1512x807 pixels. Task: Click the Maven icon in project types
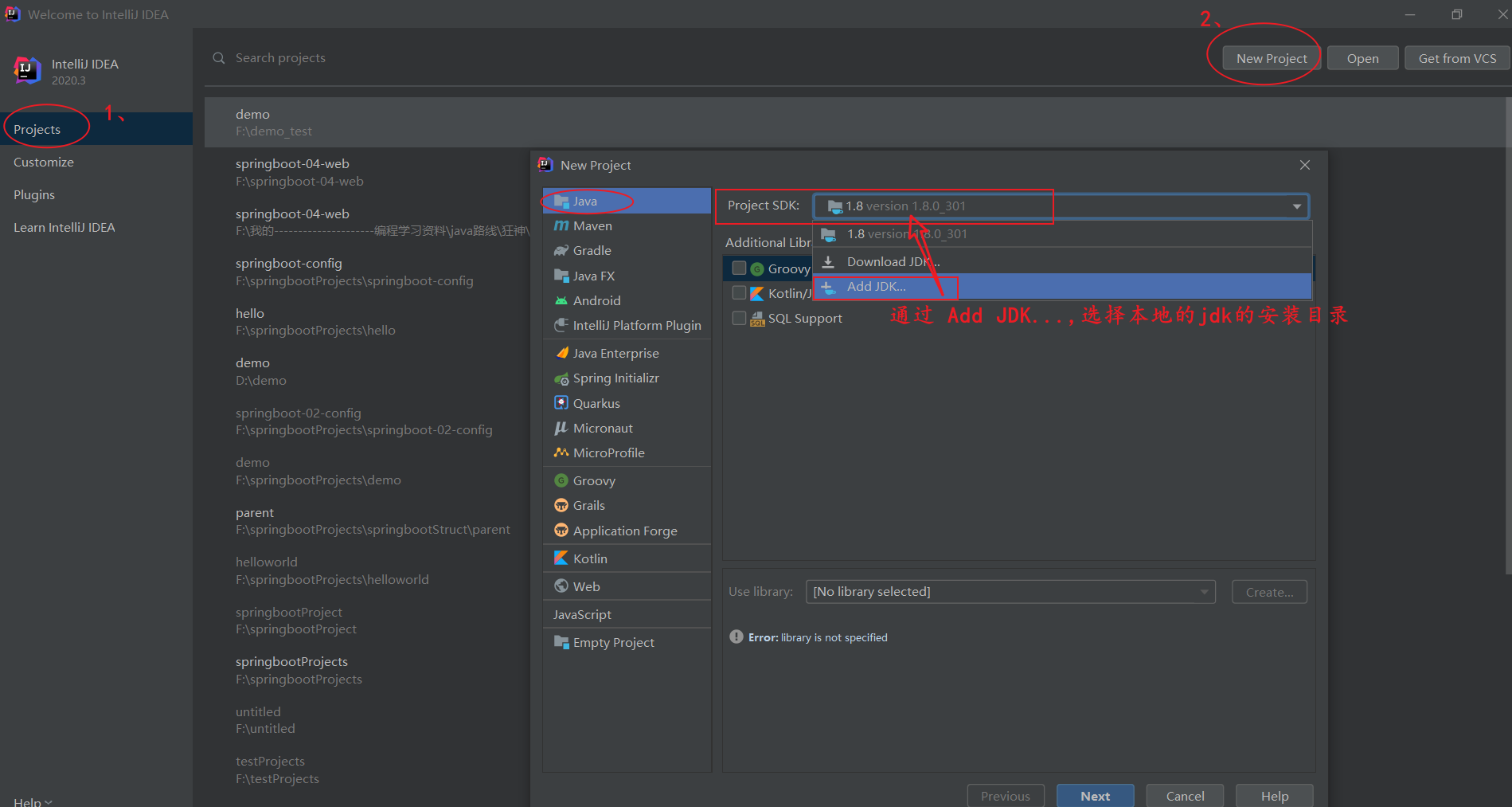click(x=561, y=226)
